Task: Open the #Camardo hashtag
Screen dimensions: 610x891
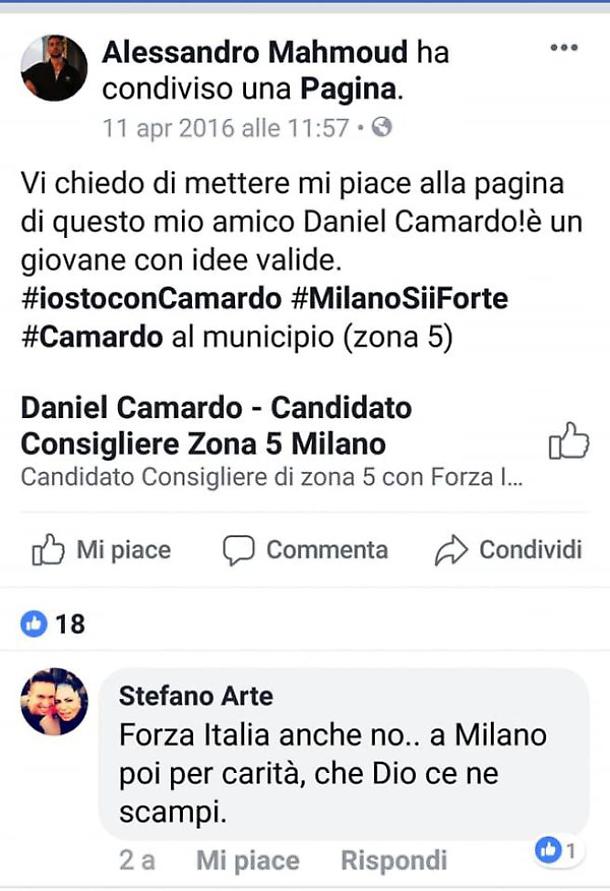Action: 91,337
